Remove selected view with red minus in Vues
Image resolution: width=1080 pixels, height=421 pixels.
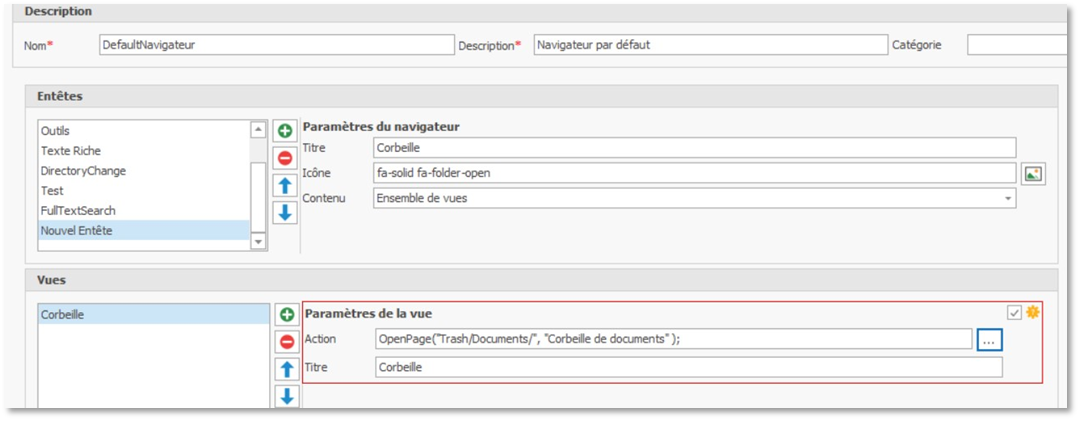pyautogui.click(x=285, y=342)
